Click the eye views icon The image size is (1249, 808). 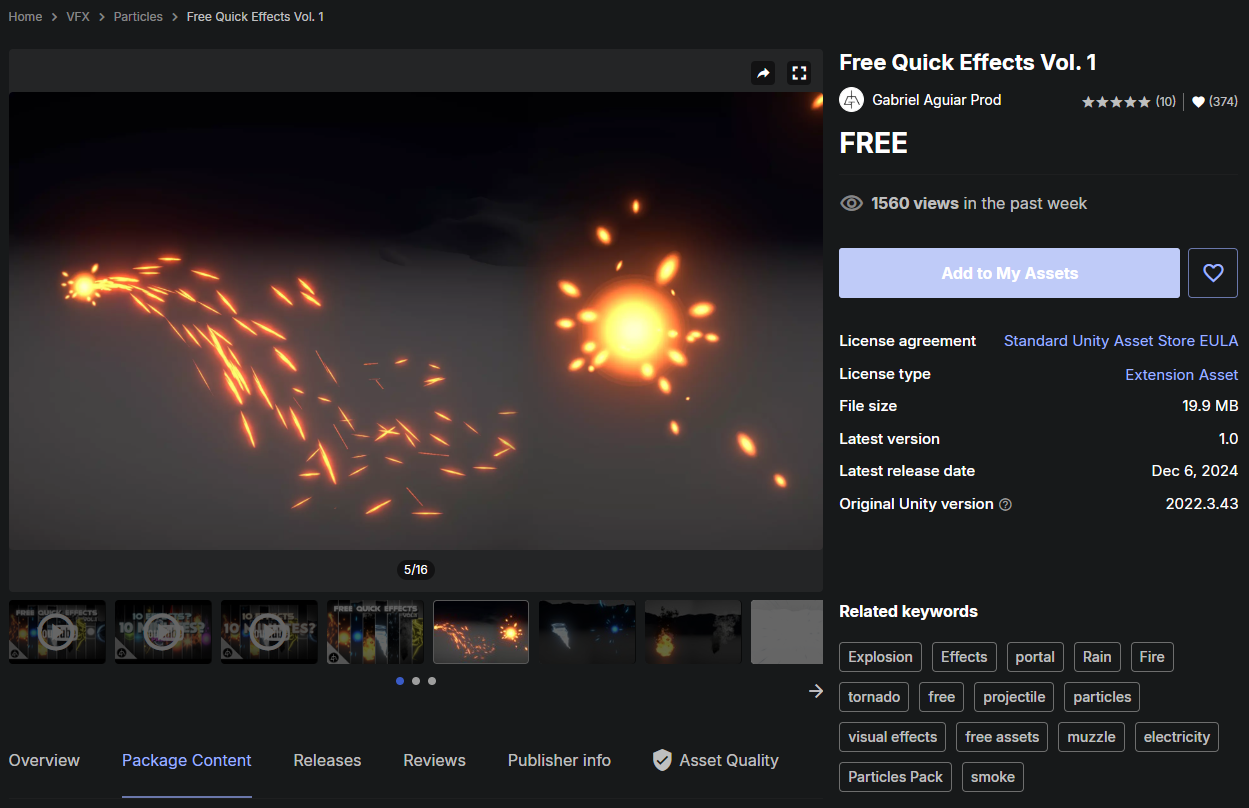851,203
